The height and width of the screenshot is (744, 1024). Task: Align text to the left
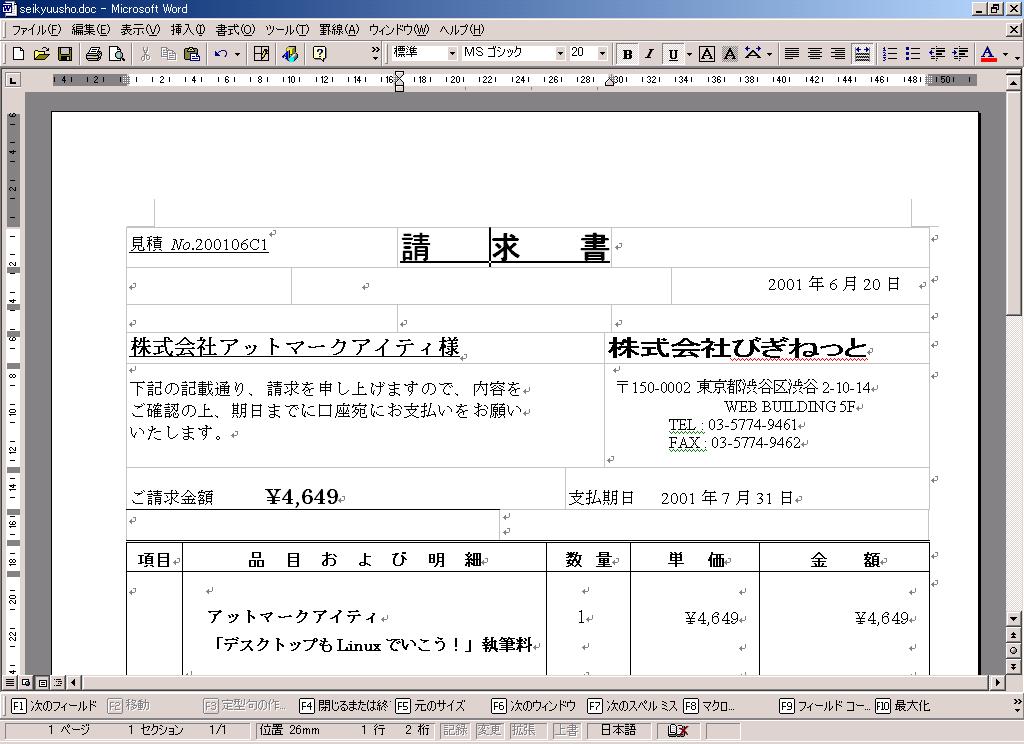pyautogui.click(x=792, y=54)
